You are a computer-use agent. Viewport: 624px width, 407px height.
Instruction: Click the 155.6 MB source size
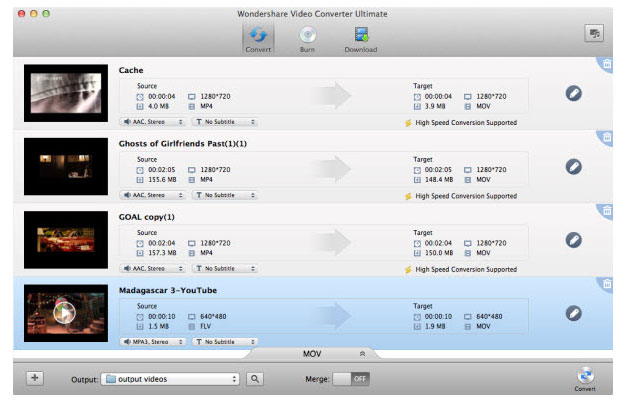click(x=162, y=179)
